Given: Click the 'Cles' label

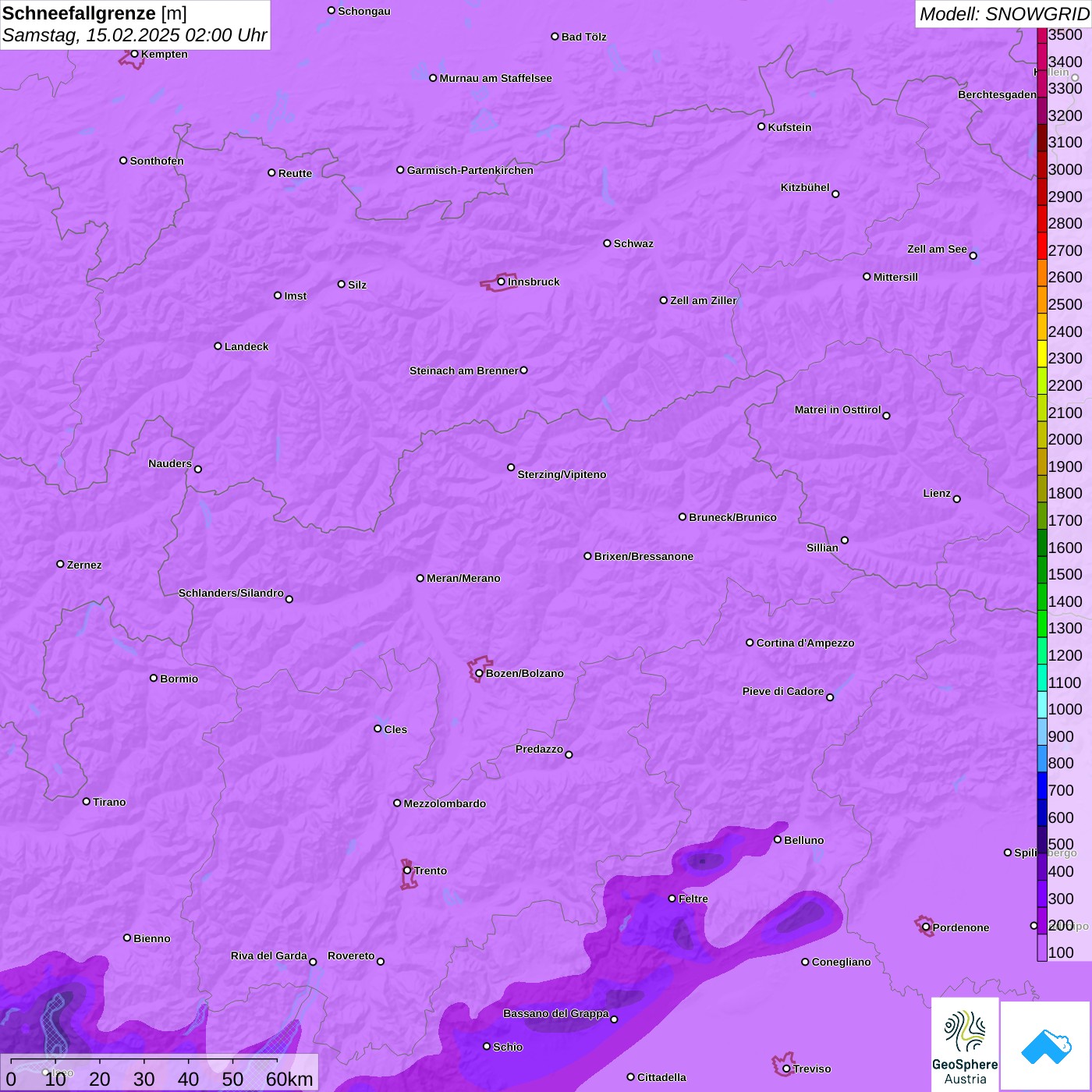Looking at the screenshot, I should pos(395,729).
